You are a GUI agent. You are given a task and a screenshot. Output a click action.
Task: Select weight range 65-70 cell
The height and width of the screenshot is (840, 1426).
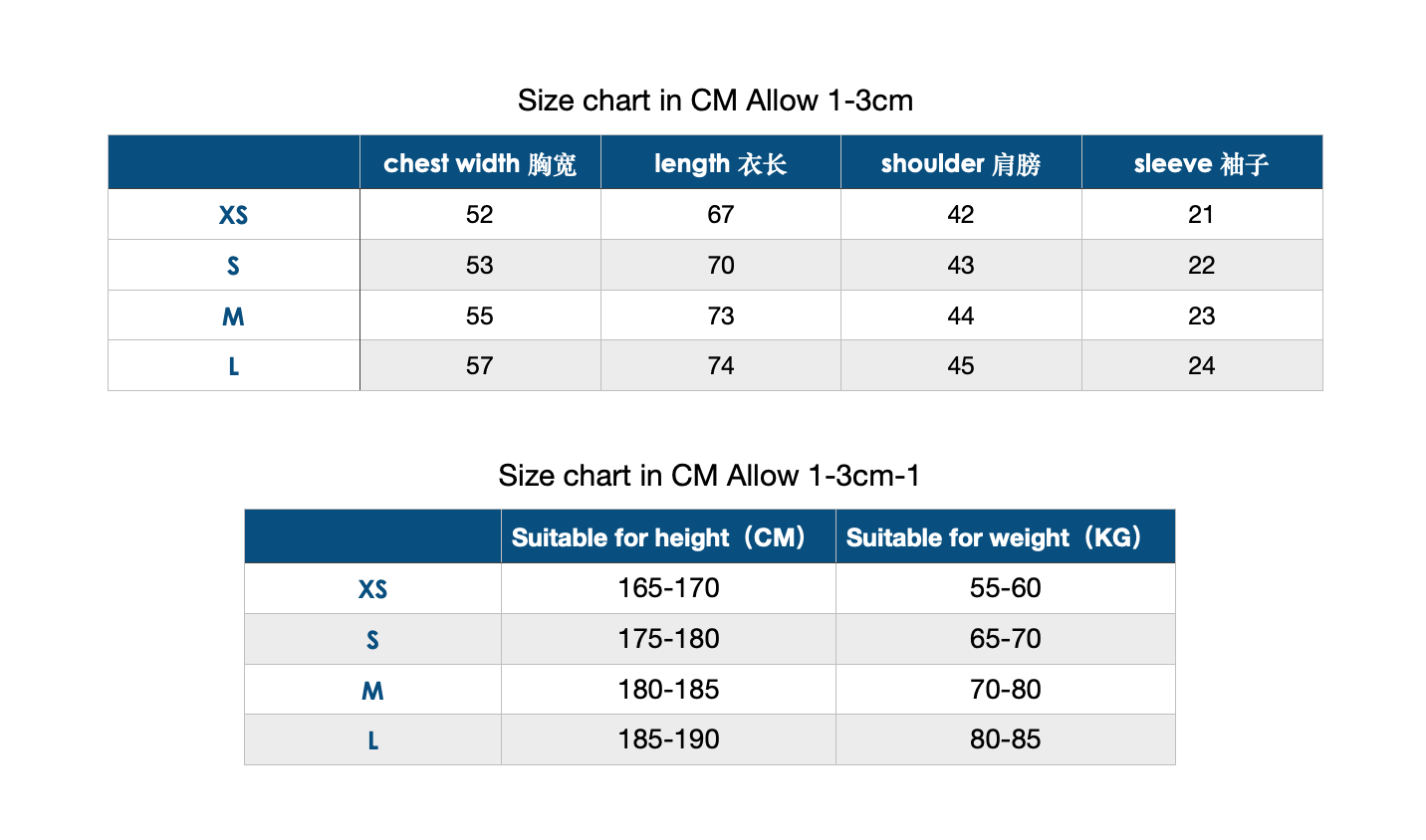[1006, 639]
